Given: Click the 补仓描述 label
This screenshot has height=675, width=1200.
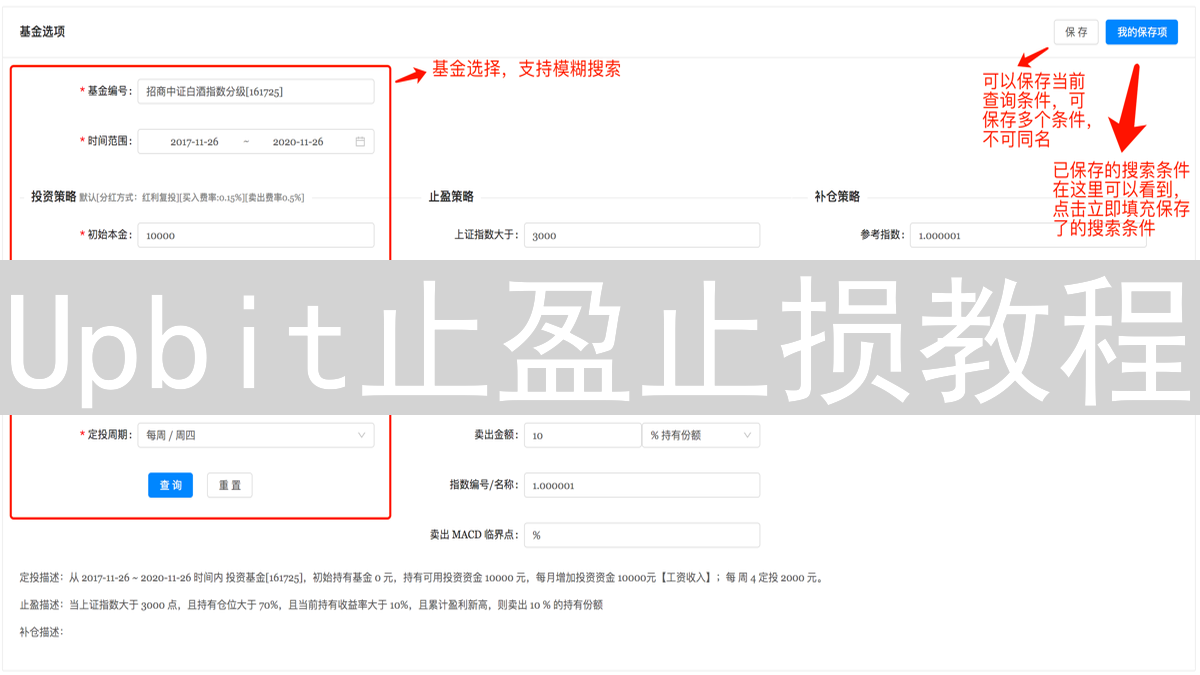Looking at the screenshot, I should click(41, 631).
